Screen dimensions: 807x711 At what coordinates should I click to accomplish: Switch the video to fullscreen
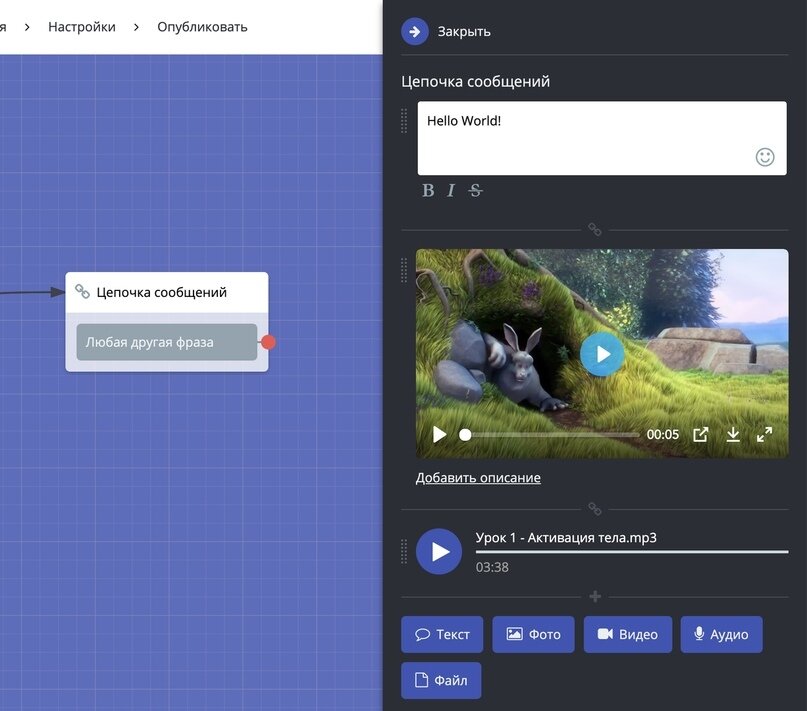(764, 435)
